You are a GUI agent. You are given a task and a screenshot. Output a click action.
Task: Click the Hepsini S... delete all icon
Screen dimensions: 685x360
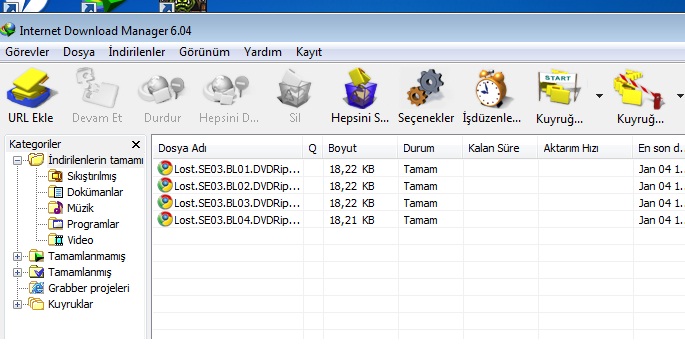[360, 89]
